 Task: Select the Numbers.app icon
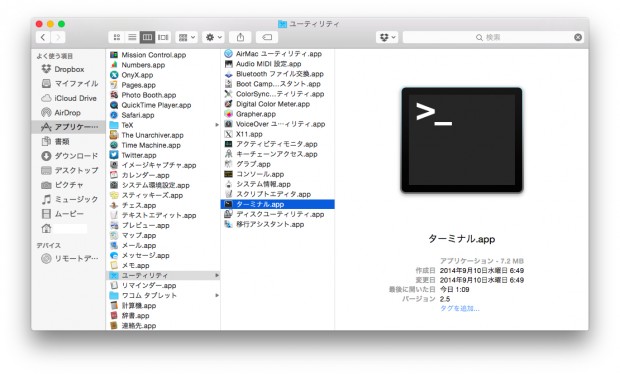(114, 65)
